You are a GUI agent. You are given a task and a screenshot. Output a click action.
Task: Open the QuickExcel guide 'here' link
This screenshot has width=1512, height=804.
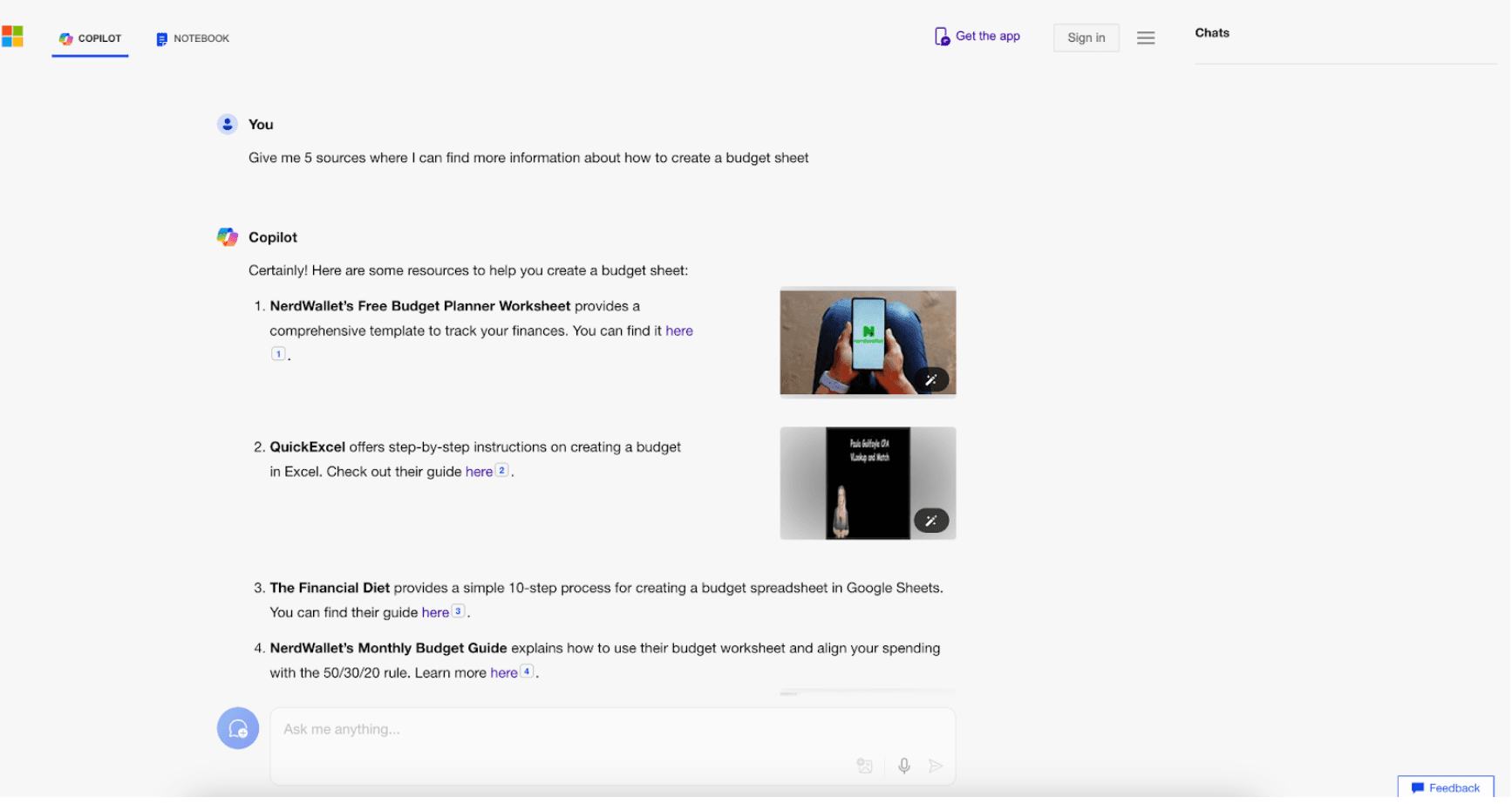pos(479,471)
